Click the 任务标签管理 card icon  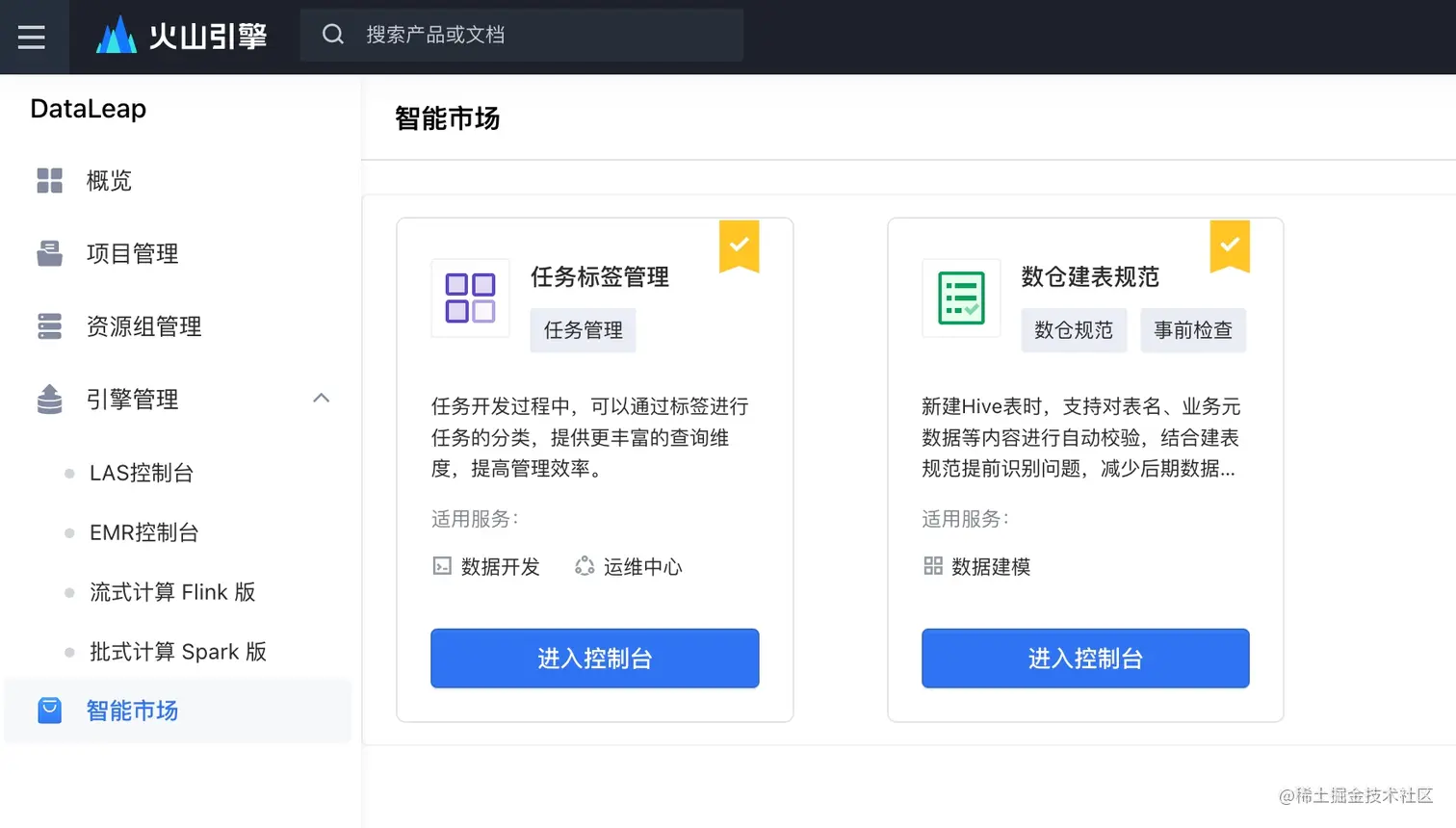[x=470, y=298]
